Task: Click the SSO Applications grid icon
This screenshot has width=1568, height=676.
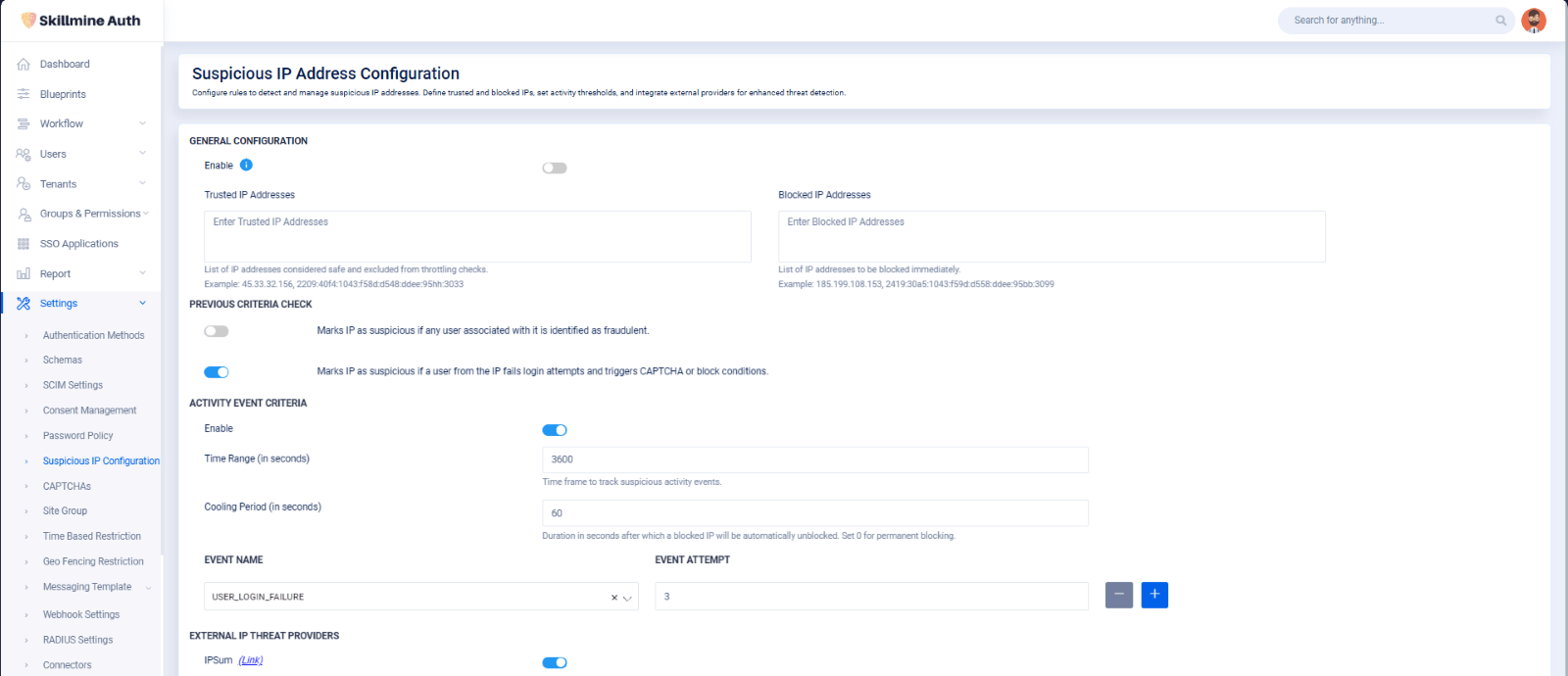Action: pos(24,244)
